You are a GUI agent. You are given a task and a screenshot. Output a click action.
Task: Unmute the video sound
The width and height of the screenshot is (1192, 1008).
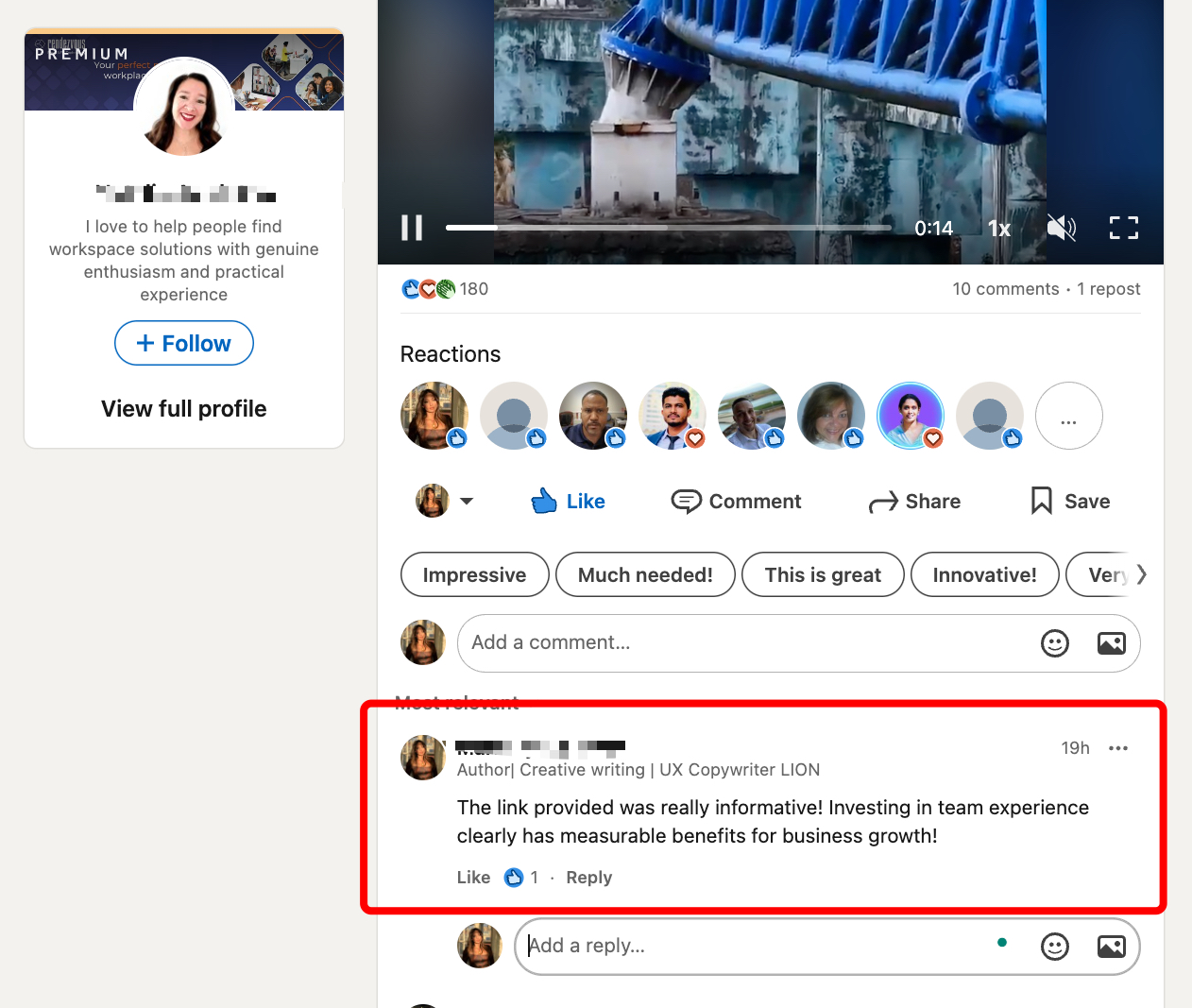click(1061, 228)
